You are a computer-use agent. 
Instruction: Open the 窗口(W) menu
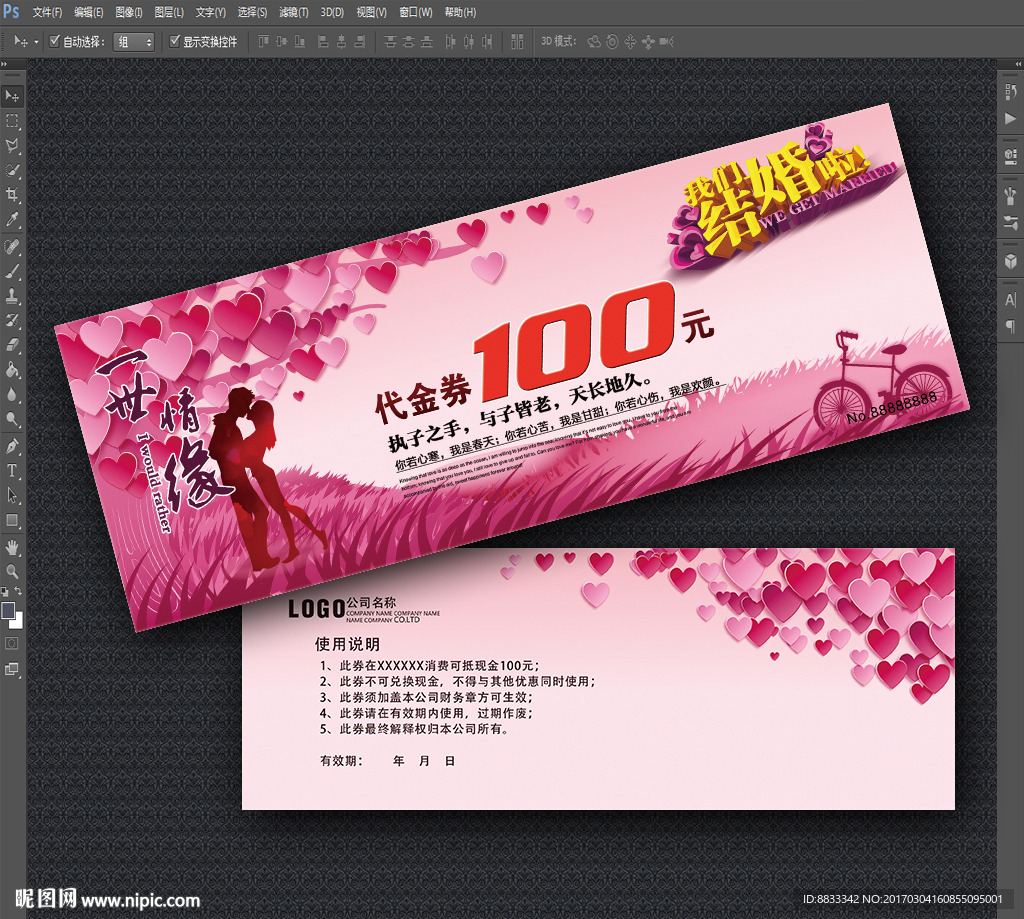point(415,12)
